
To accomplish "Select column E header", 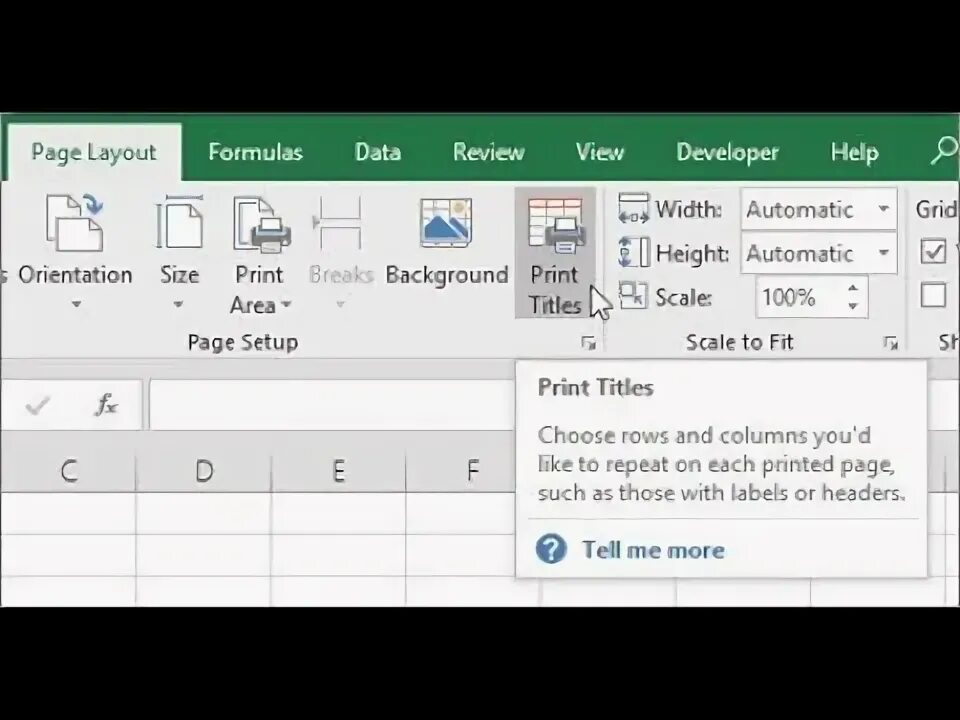I will click(x=338, y=471).
